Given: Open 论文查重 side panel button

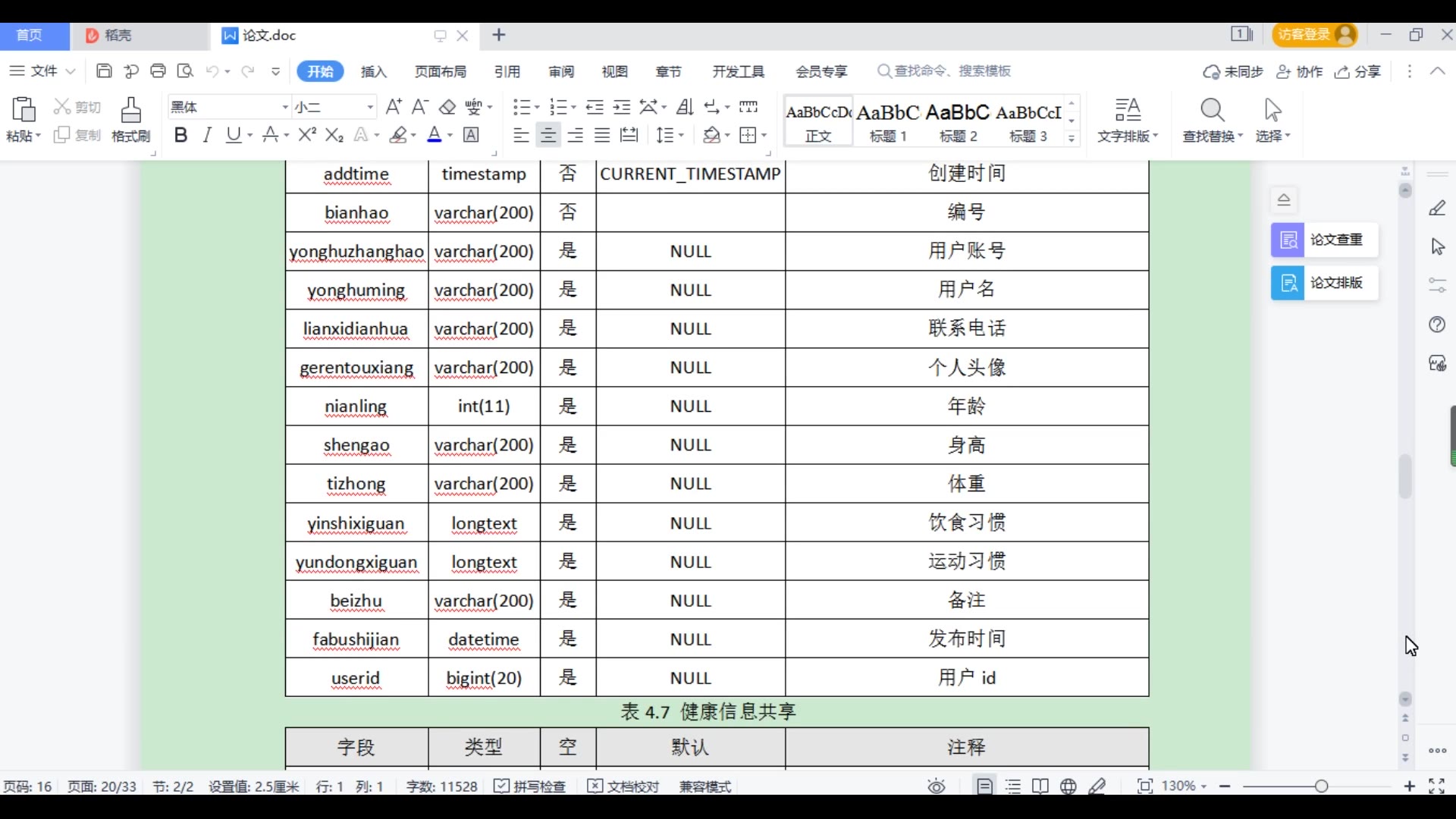Looking at the screenshot, I should tap(1324, 240).
